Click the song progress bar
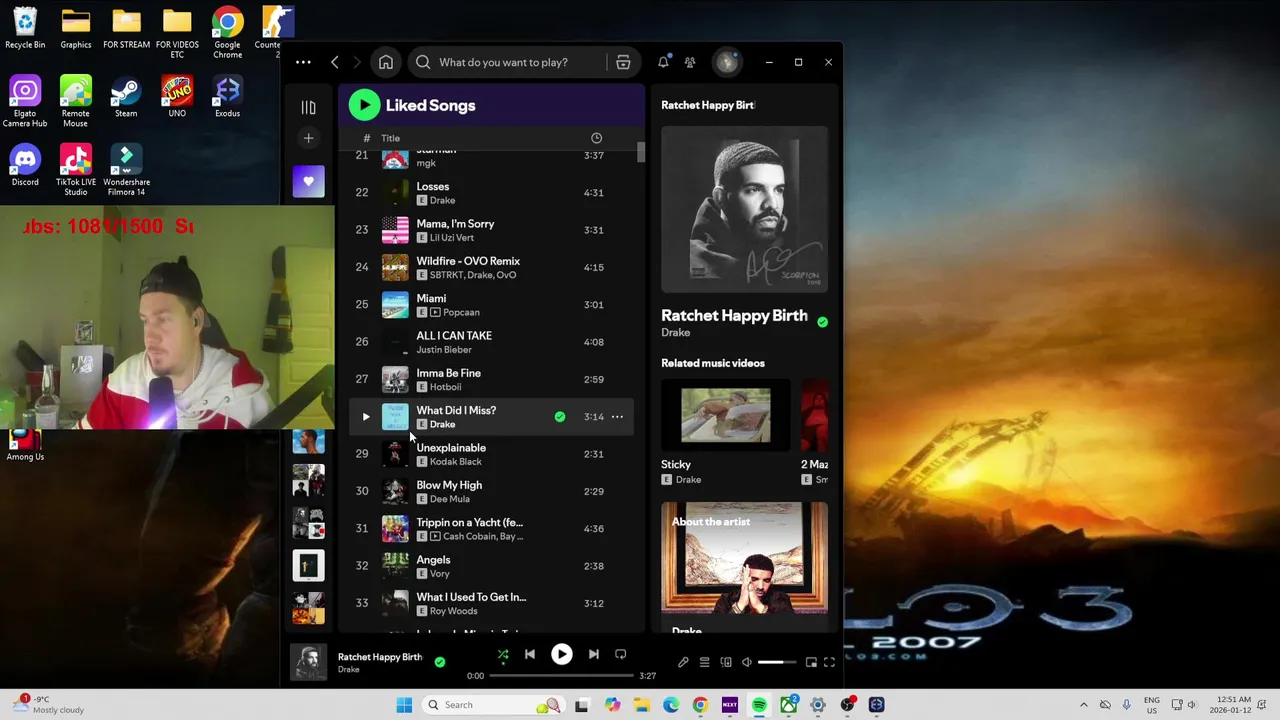 click(x=561, y=676)
